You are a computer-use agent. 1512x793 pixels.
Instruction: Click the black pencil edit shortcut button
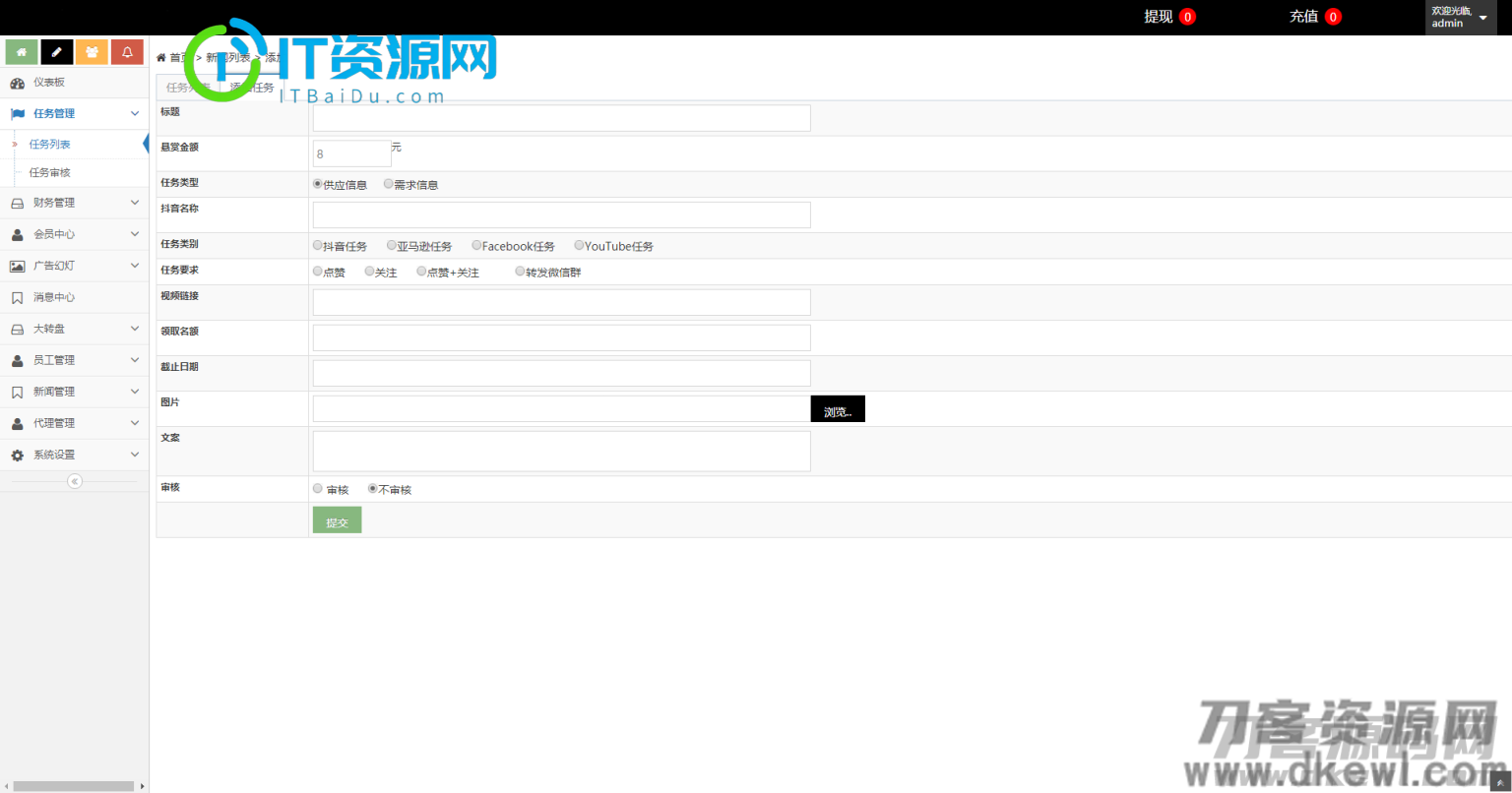click(x=57, y=52)
